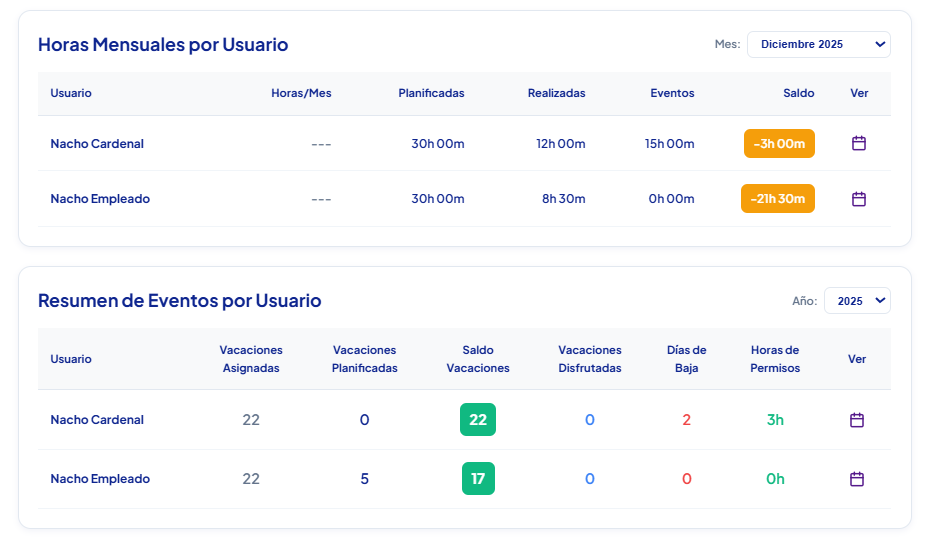Image resolution: width=926 pixels, height=541 pixels.
Task: Click the 5 vacaciones planificadas value
Action: [x=364, y=478]
